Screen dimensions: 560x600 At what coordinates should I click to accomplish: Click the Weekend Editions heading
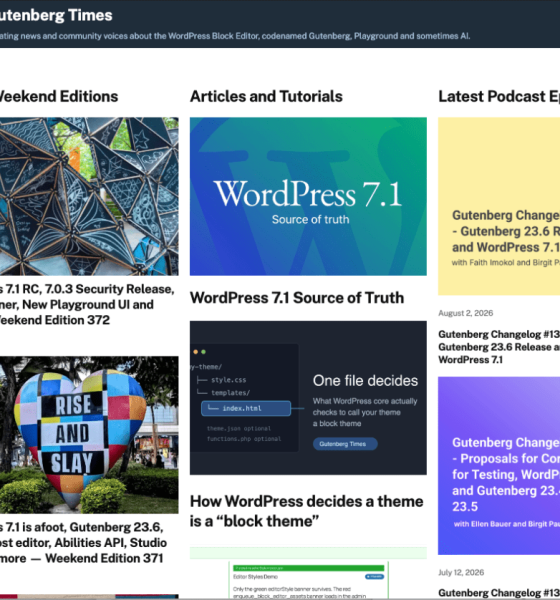coord(59,96)
